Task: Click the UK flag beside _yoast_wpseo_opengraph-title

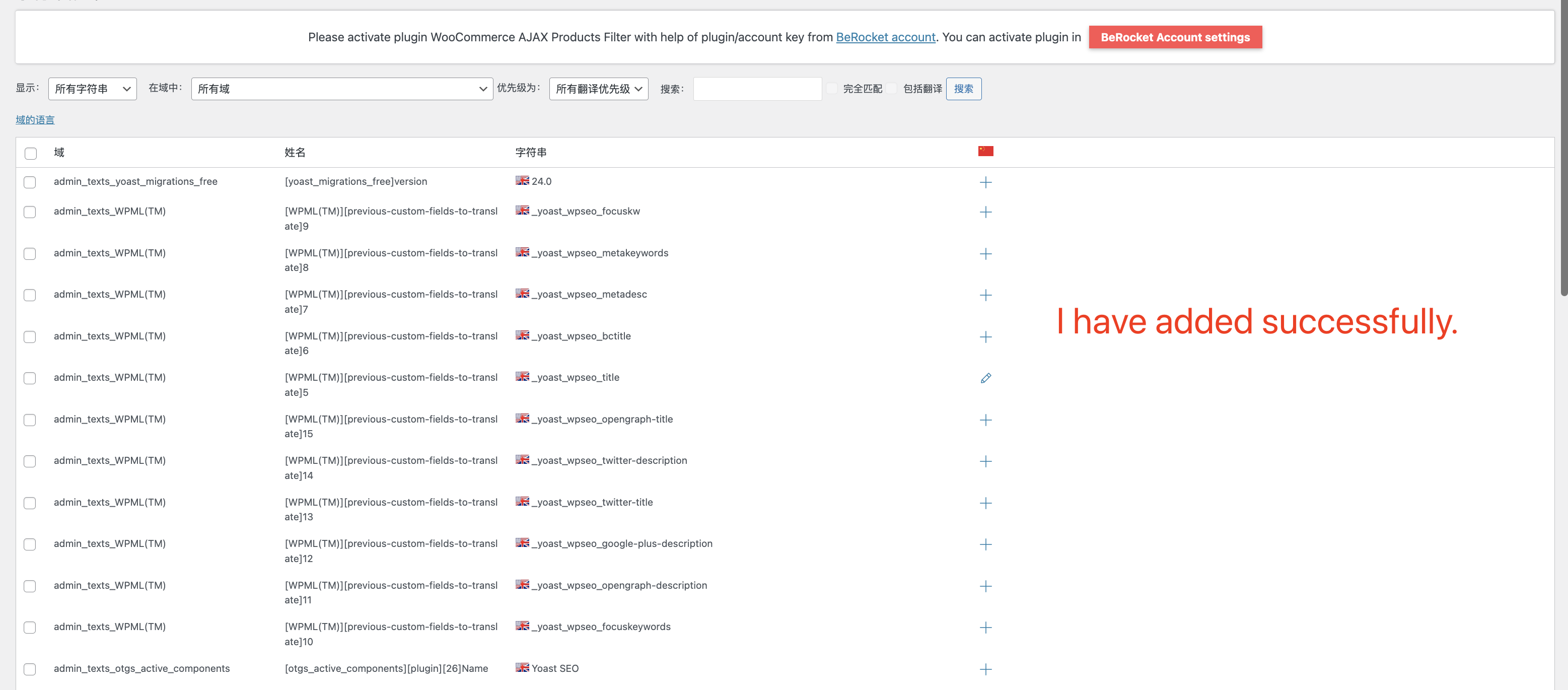Action: click(x=522, y=418)
